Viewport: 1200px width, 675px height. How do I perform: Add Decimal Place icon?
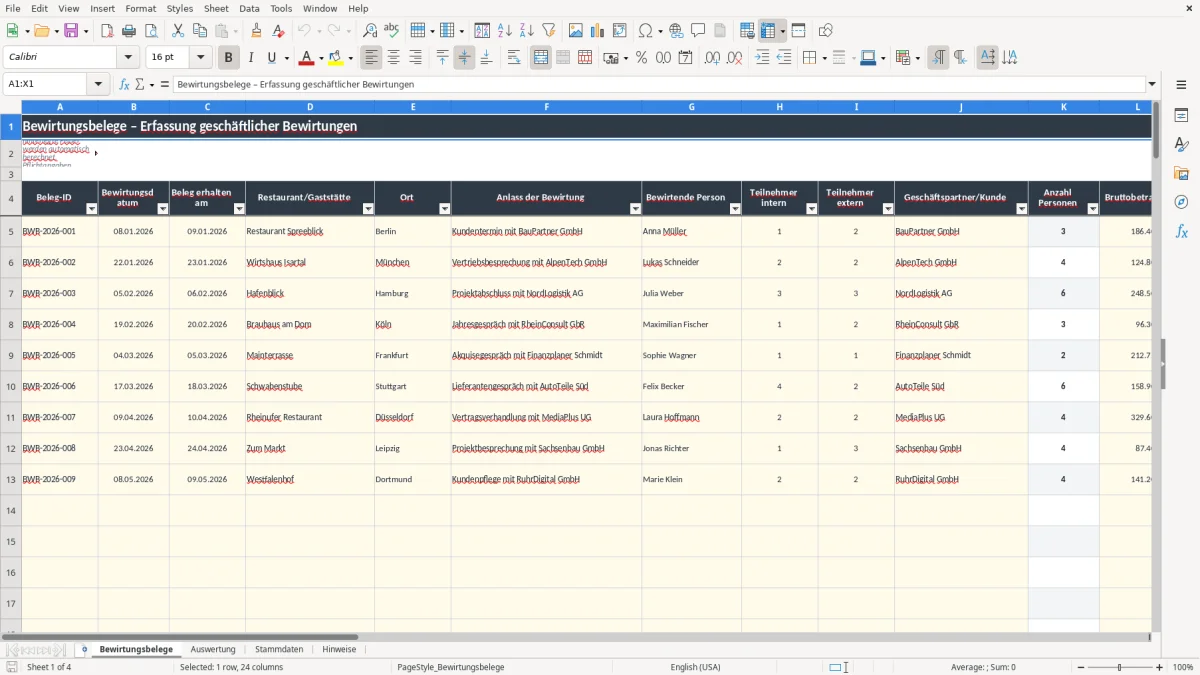click(x=712, y=58)
